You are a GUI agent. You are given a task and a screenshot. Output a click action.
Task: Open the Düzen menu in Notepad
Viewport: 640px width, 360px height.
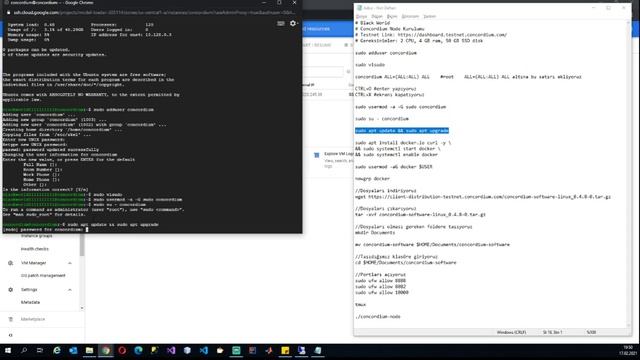click(377, 16)
